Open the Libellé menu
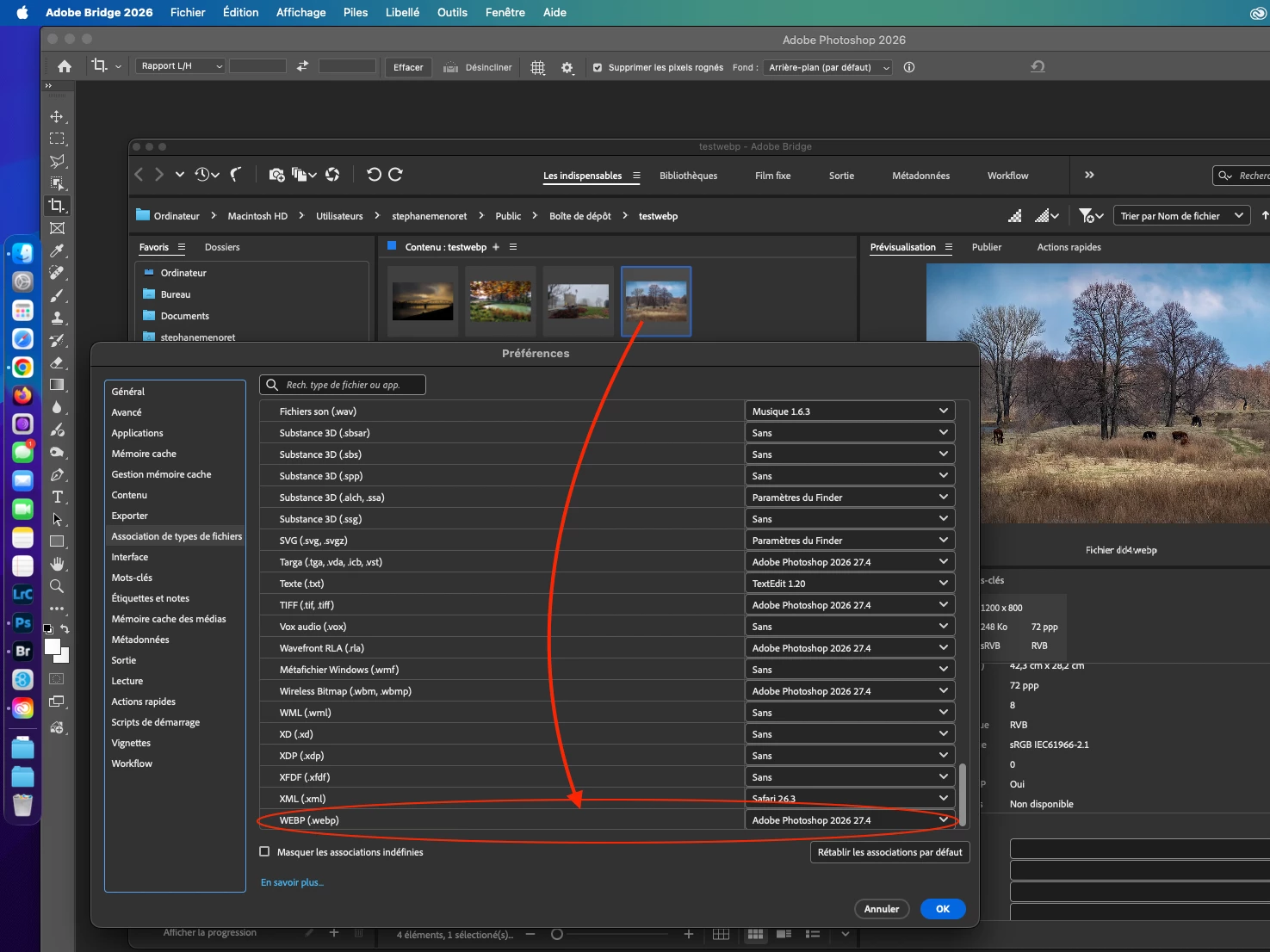This screenshot has height=952, width=1270. [402, 12]
